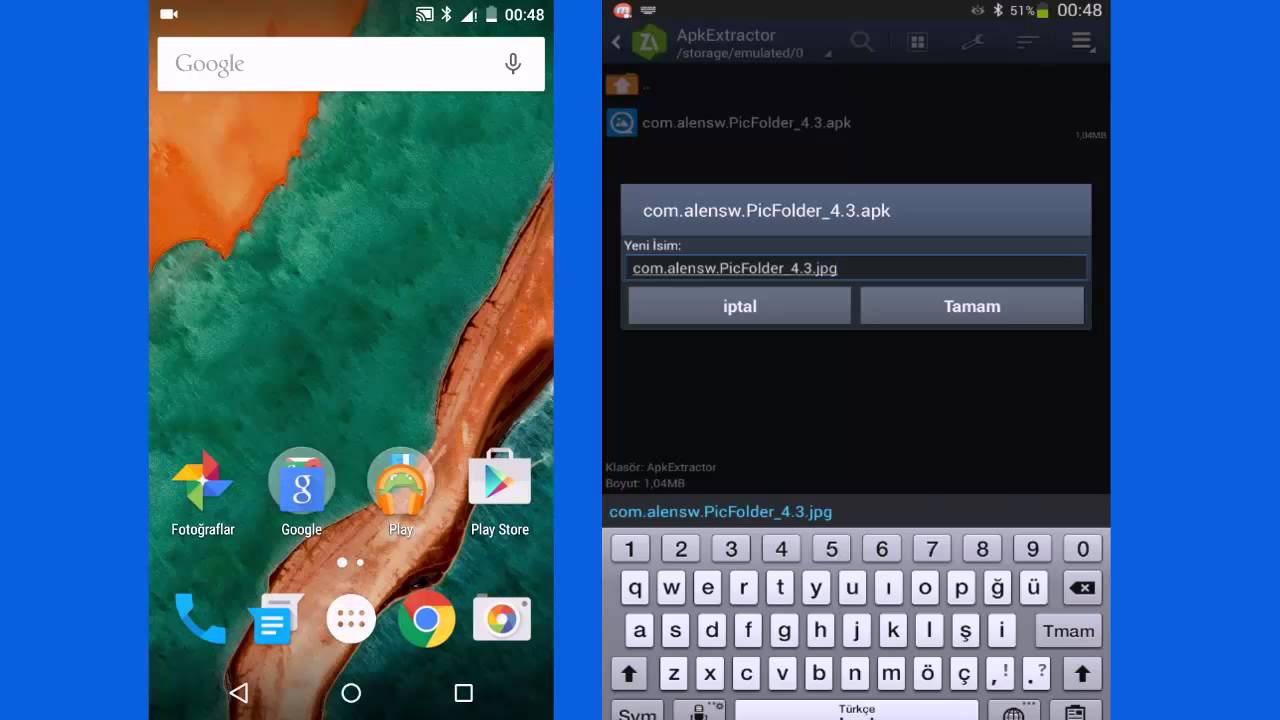Open search in file manager toolbar
This screenshot has width=1280, height=720.
point(862,42)
